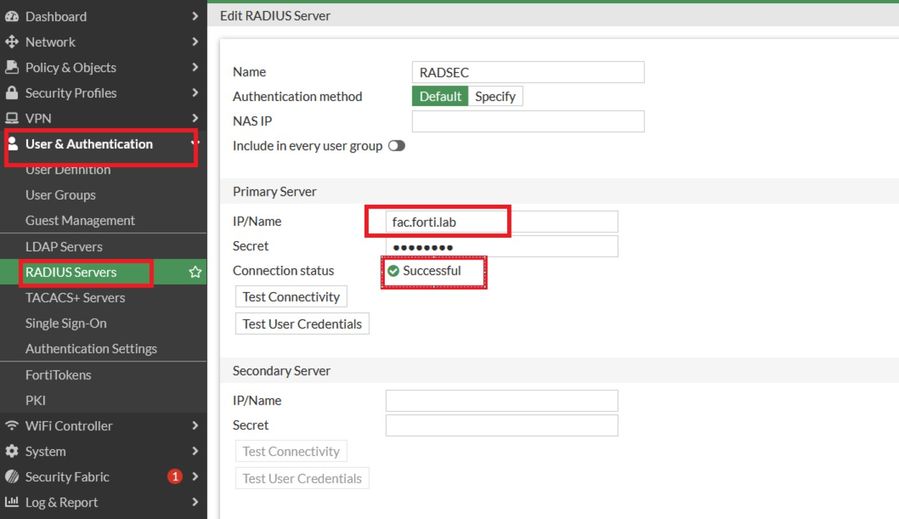This screenshot has width=899, height=519.
Task: Click the Log & Report chart icon
Action: point(11,502)
